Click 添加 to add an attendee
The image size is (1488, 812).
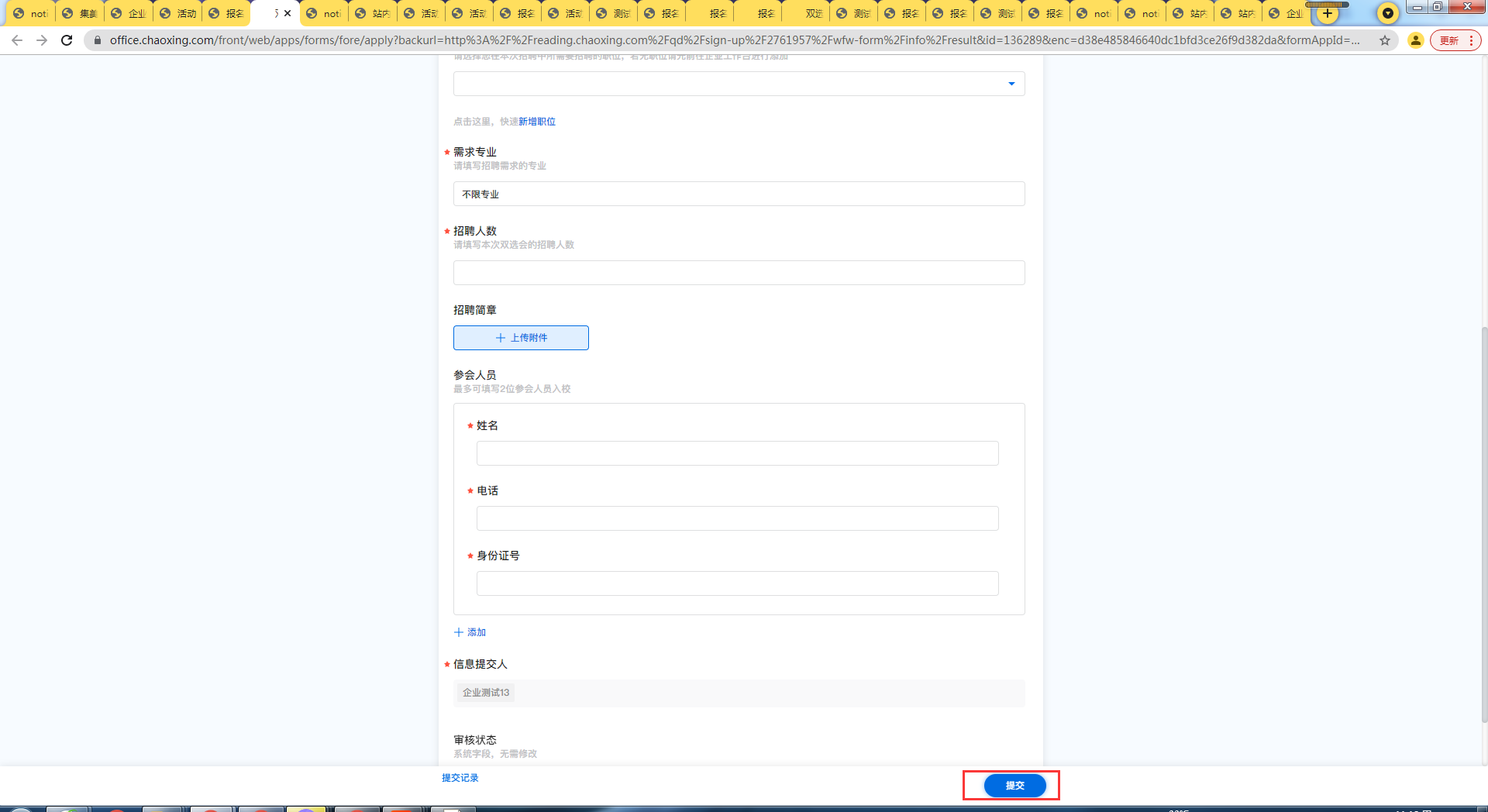[x=470, y=632]
